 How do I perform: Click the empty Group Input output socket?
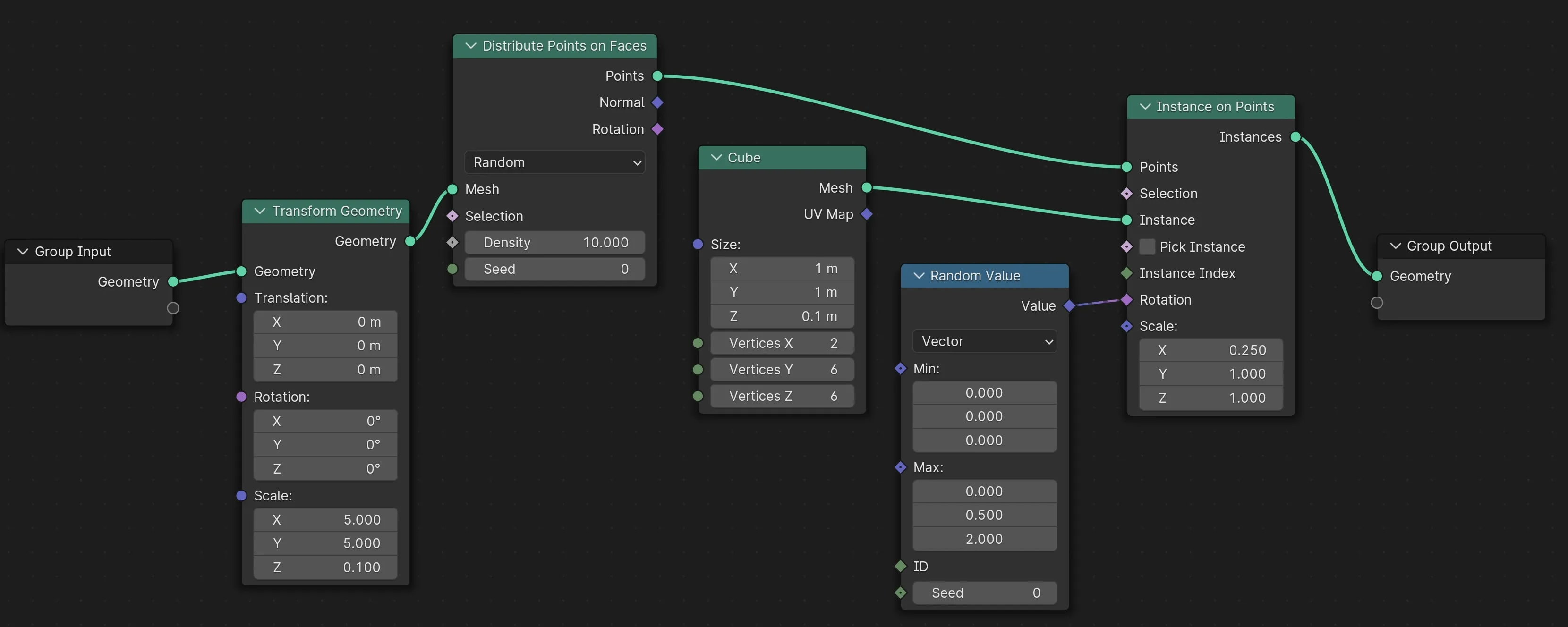[x=173, y=308]
